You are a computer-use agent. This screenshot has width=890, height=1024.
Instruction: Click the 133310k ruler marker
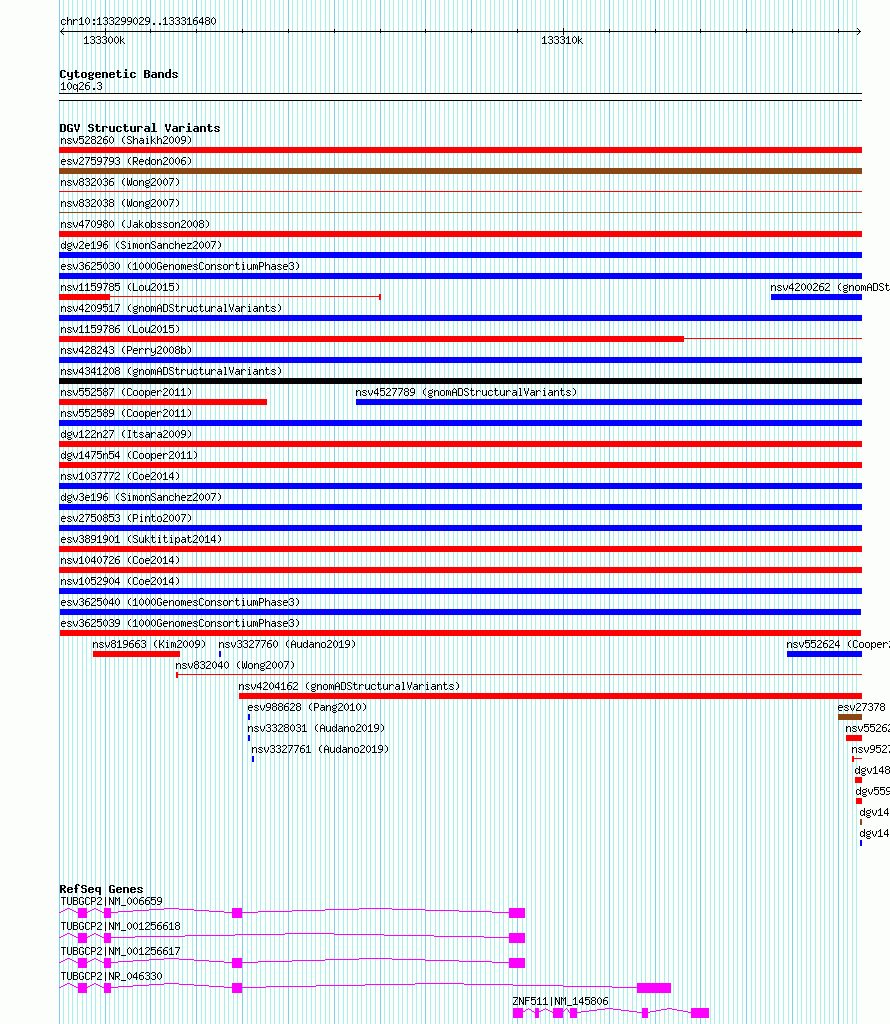point(562,40)
